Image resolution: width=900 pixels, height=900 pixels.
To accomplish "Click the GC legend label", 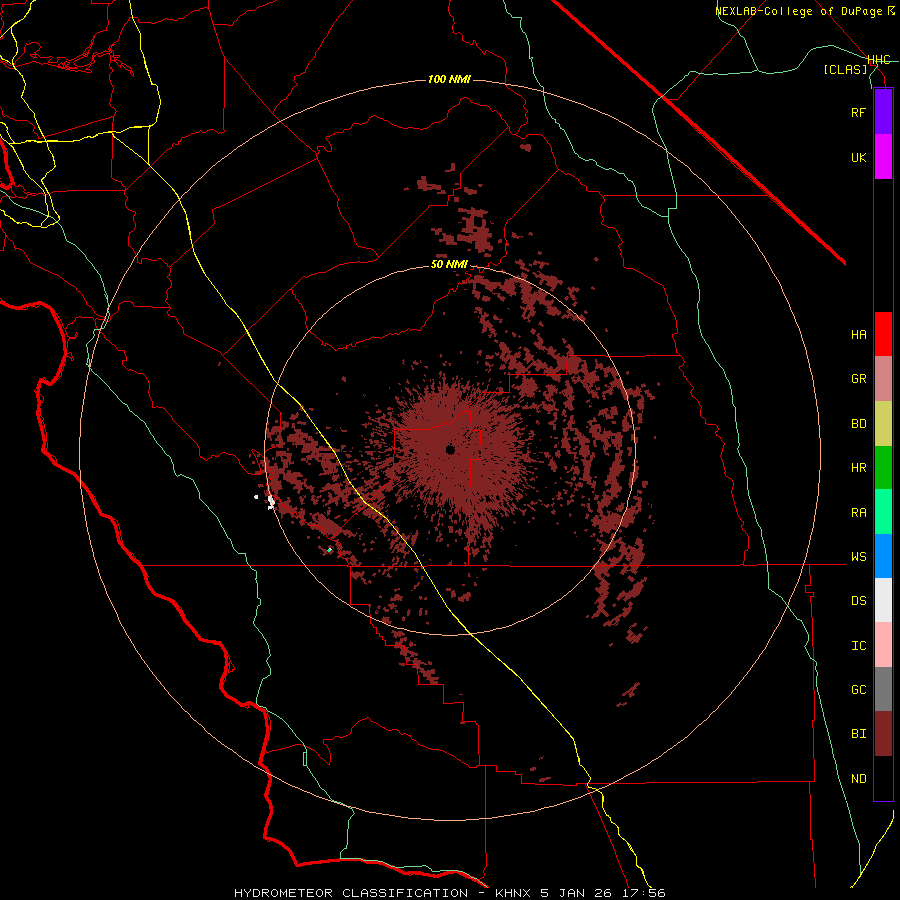I will point(858,690).
